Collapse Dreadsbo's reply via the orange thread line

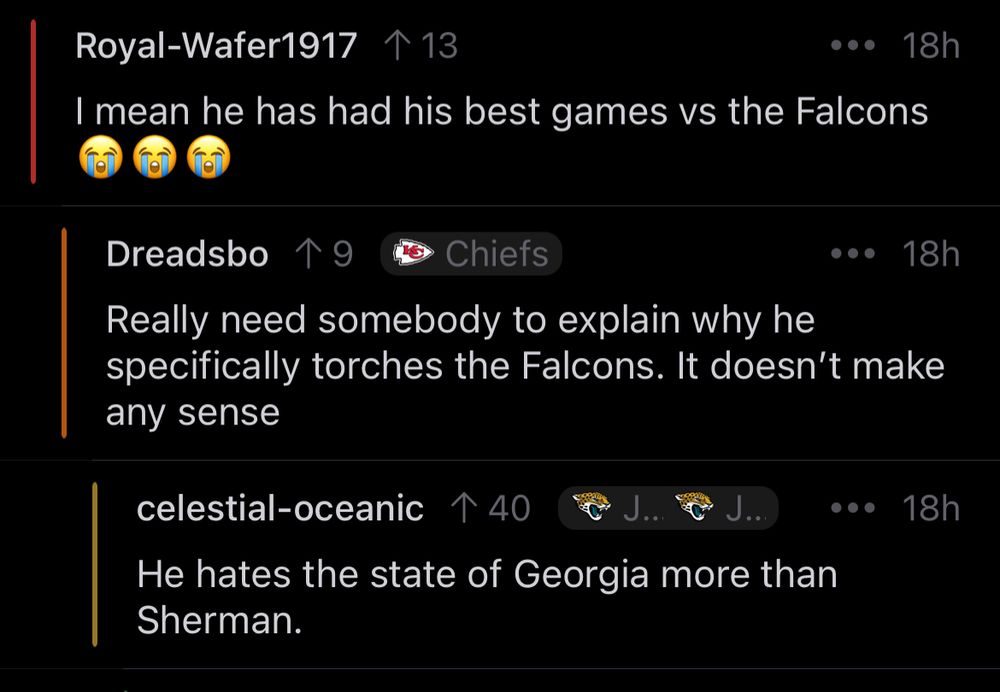(x=63, y=330)
